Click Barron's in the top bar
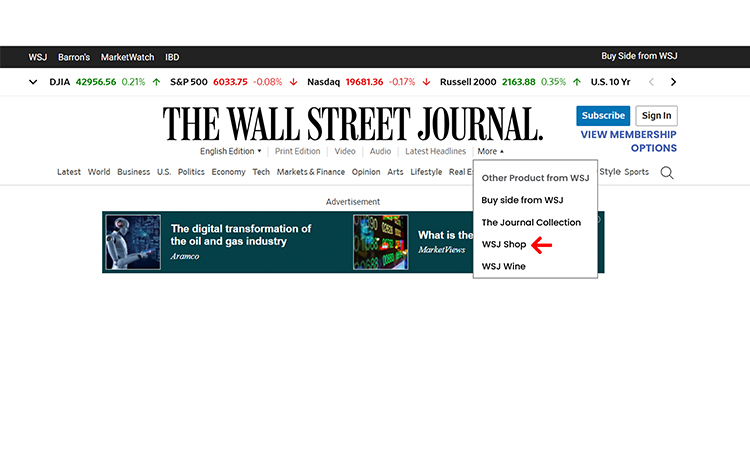Viewport: 750px width, 450px height. point(74,57)
